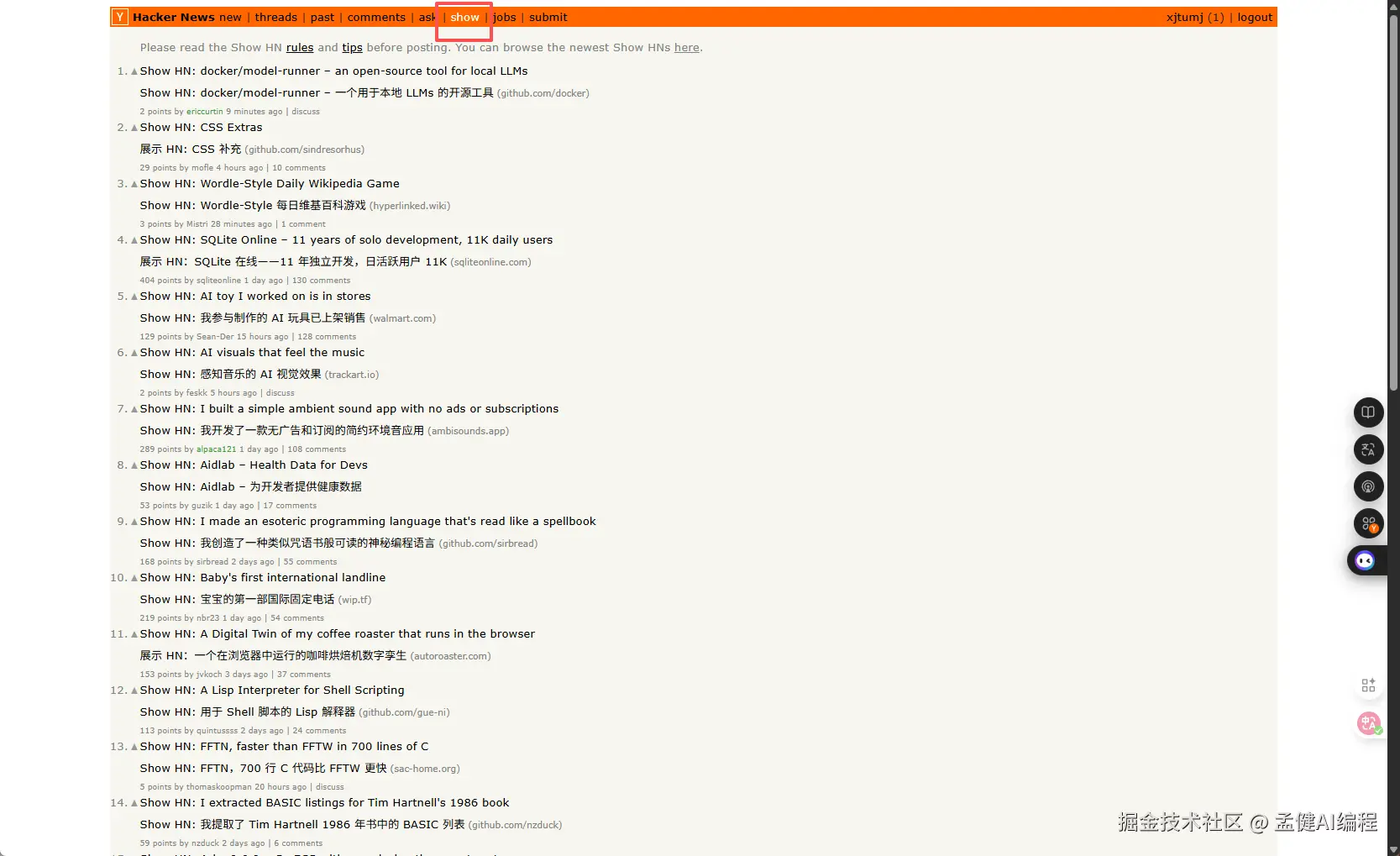Upvote the esoteric spellbook language post
Viewport: 1400px width, 856px height.
click(134, 523)
